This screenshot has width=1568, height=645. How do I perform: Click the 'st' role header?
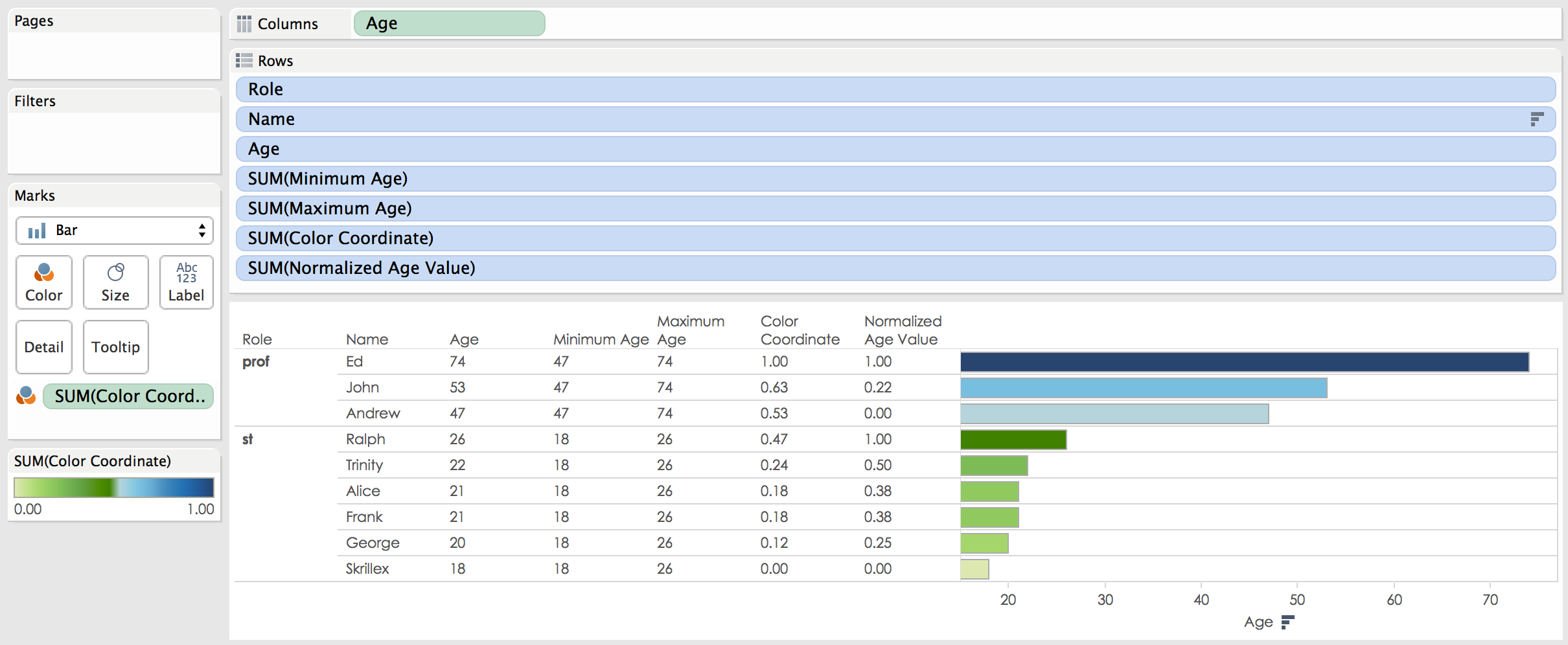247,440
